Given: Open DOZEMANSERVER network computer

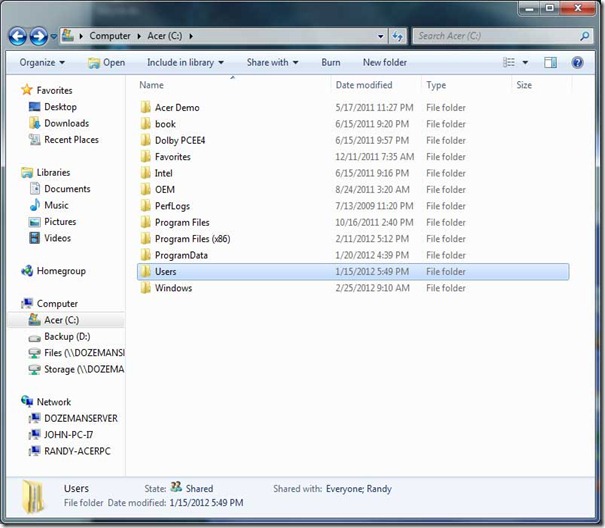Looking at the screenshot, I should (81, 418).
